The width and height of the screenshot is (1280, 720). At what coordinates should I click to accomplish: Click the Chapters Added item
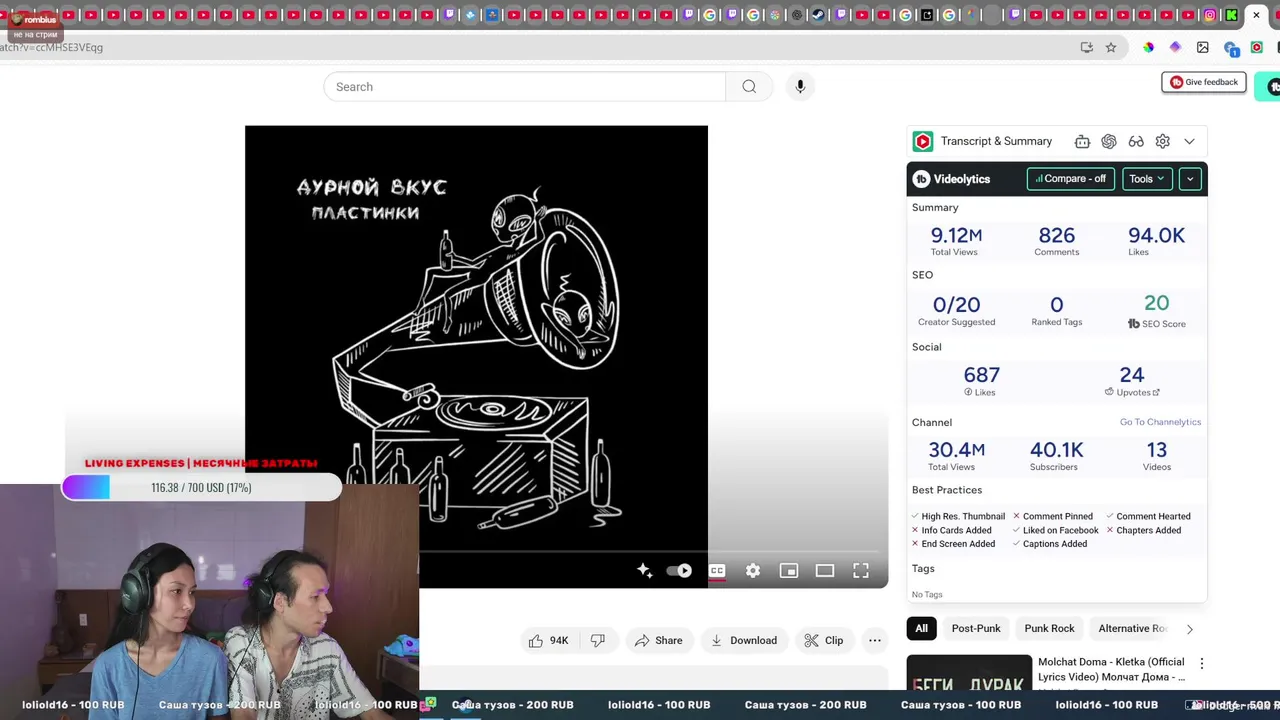[x=1143, y=530]
